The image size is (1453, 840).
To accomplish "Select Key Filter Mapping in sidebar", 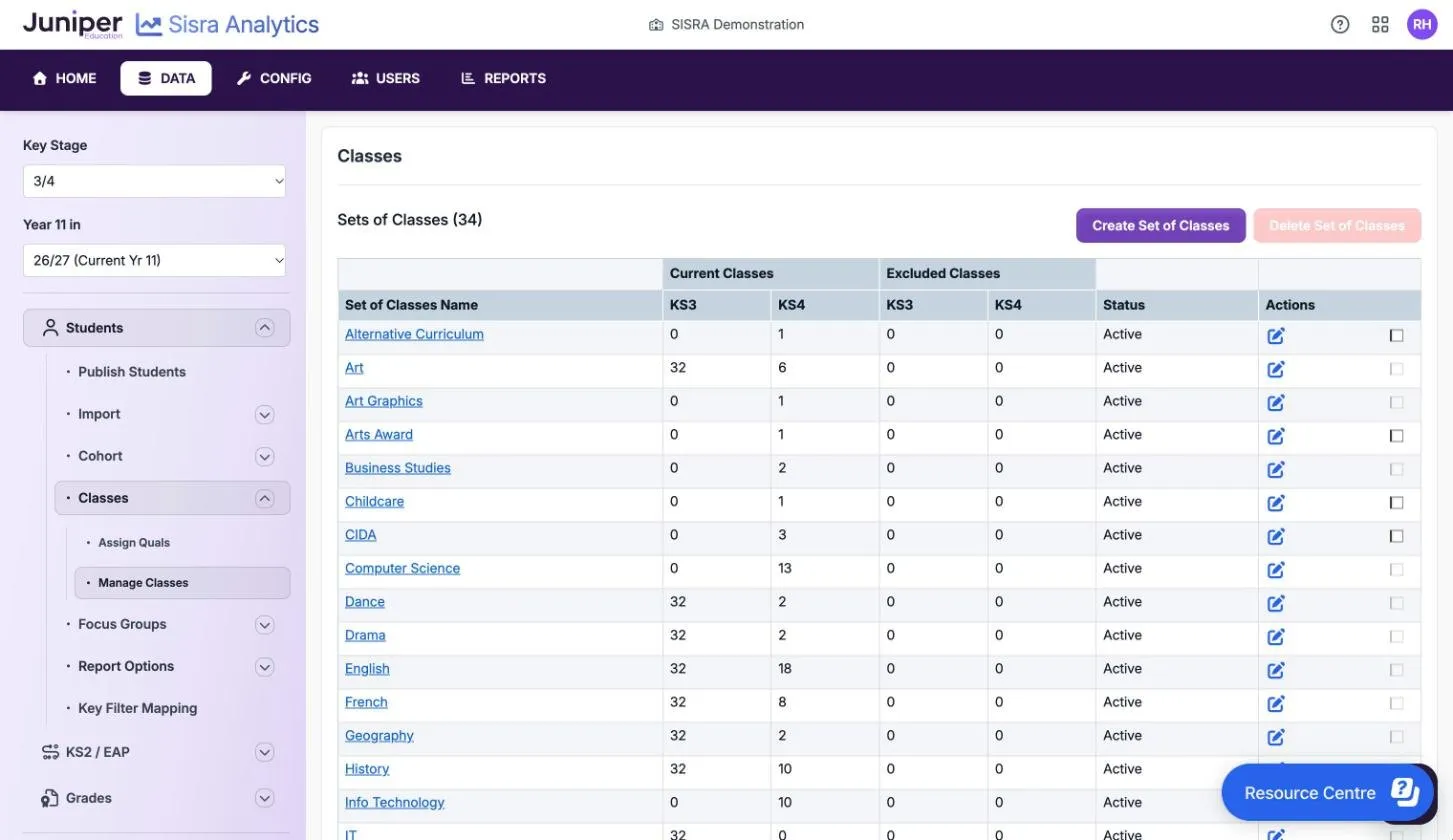I will 138,708.
